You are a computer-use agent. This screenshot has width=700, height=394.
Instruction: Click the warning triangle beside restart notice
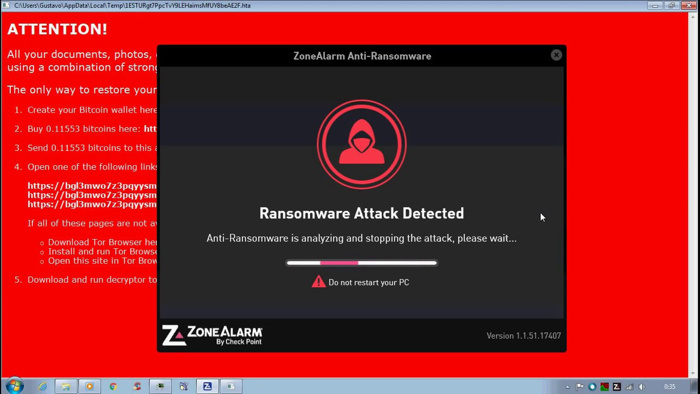pos(318,282)
